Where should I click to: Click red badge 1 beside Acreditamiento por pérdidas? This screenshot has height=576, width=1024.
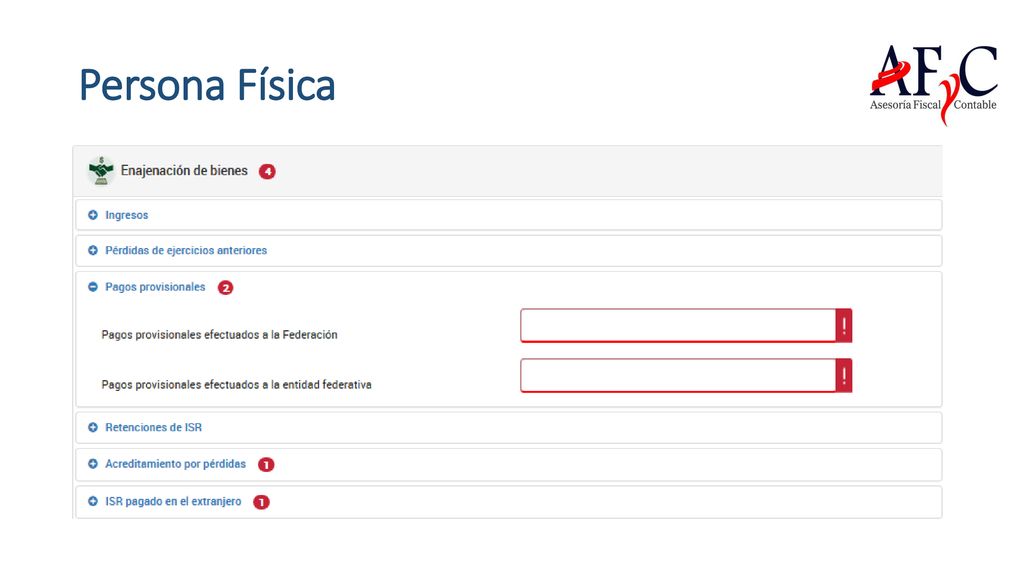coord(266,464)
